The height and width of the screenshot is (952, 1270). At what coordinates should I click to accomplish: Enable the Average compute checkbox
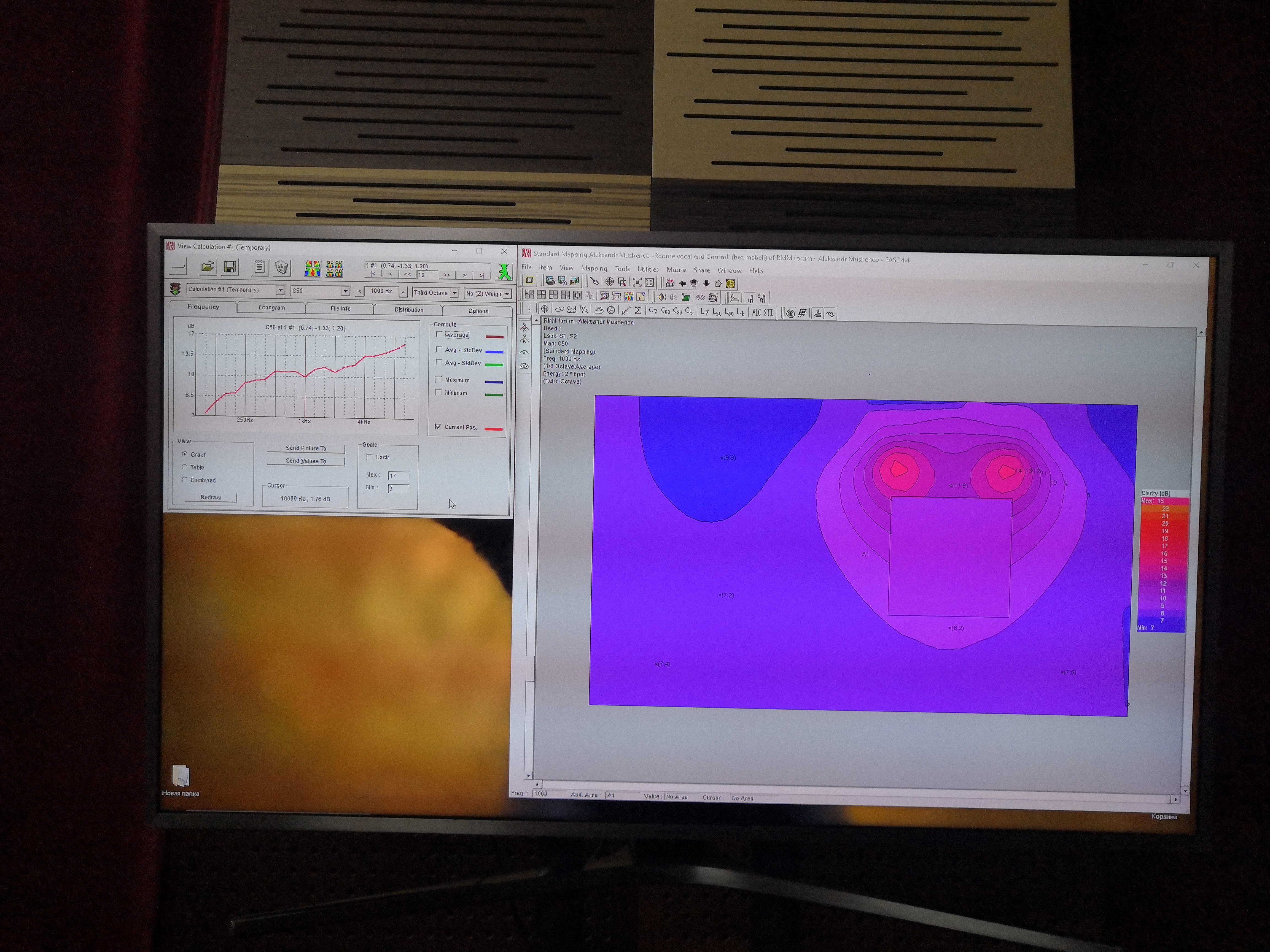(x=439, y=334)
